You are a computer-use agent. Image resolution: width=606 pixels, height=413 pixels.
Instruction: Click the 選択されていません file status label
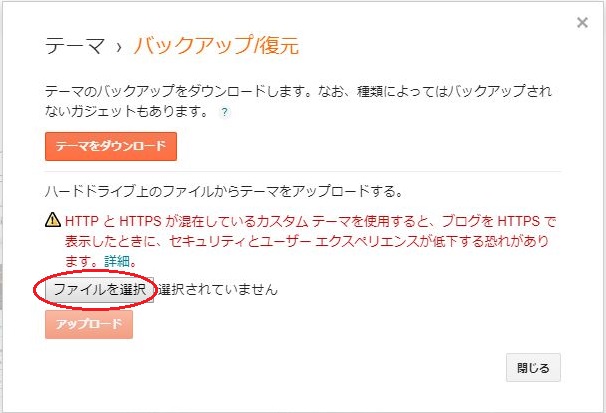tap(218, 289)
